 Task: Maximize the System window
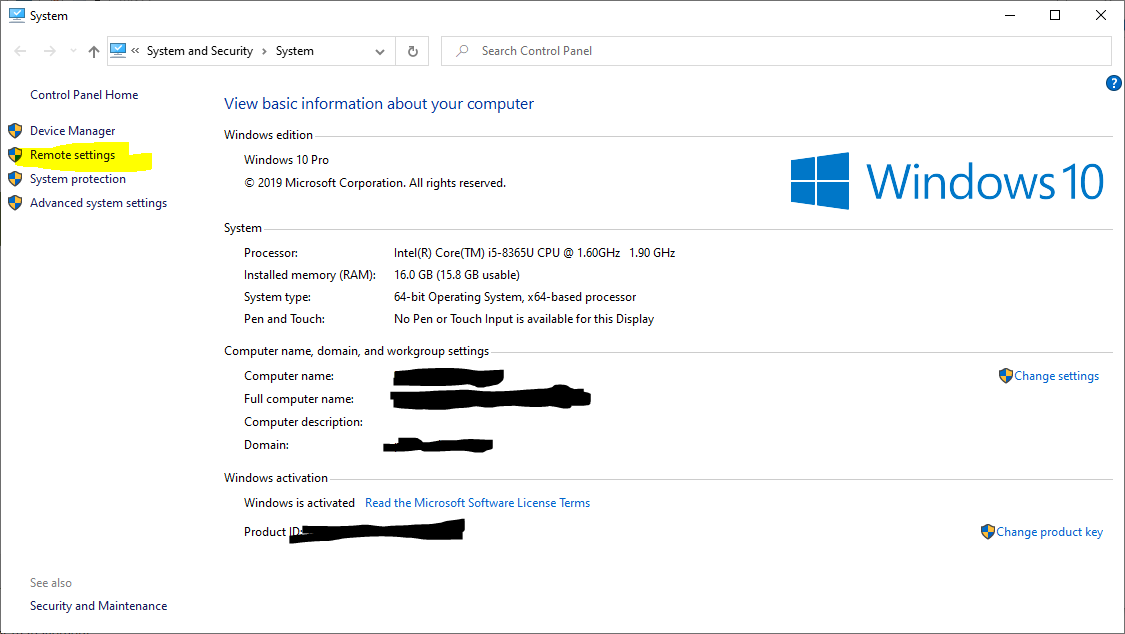point(1055,15)
